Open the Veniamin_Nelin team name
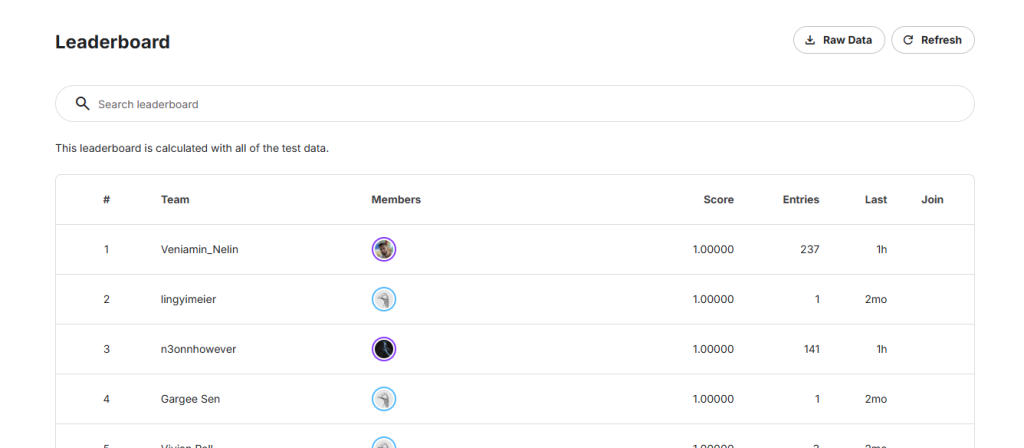Viewport: 1024px width, 448px height. tap(199, 249)
